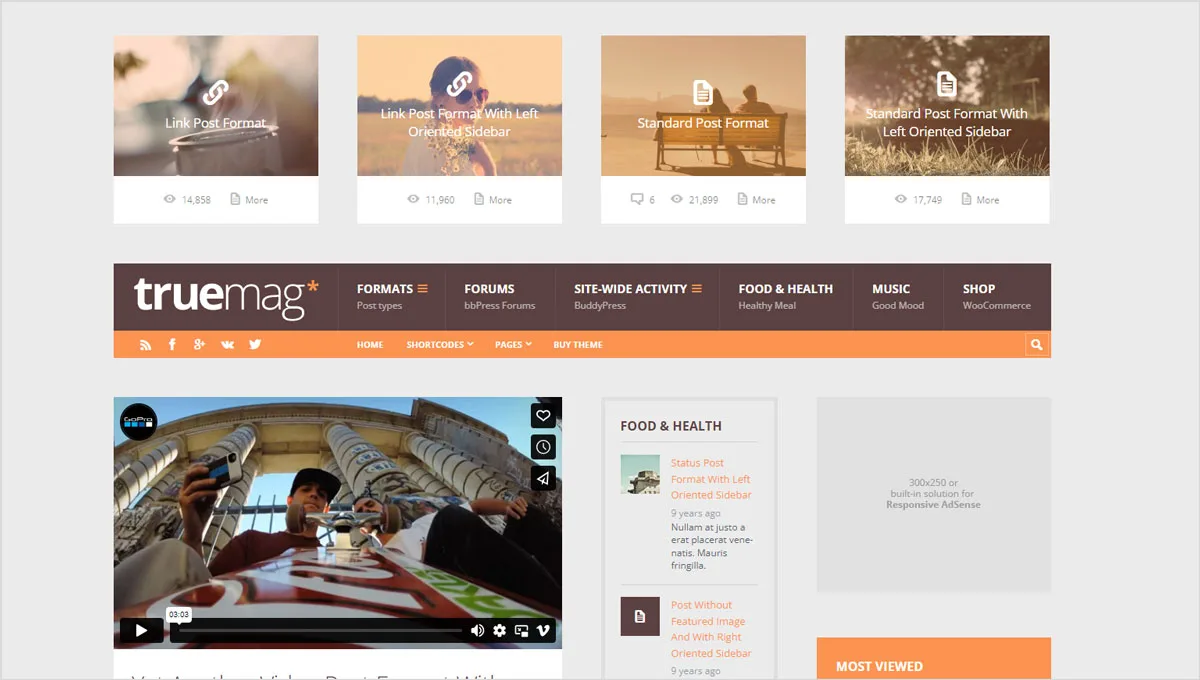Open Link Post Format With Left Oriented Sidebar
The width and height of the screenshot is (1200, 680).
click(459, 123)
